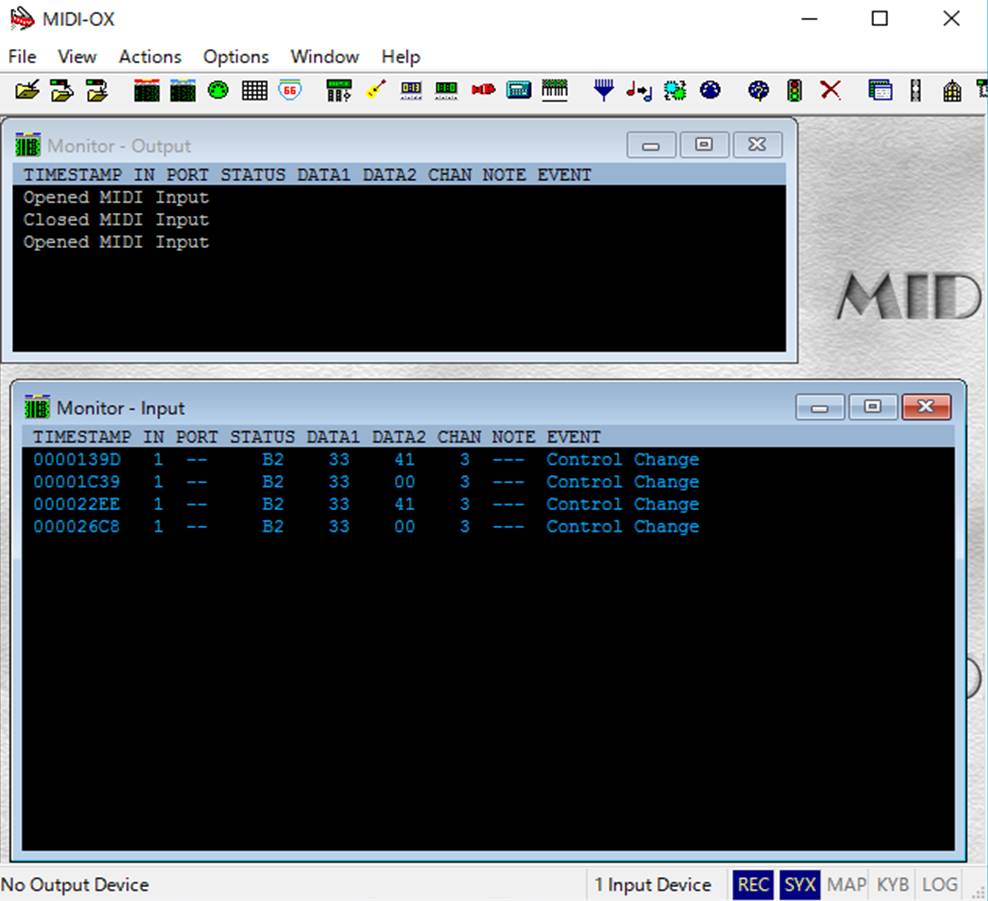Minimize the Monitor - Output window
This screenshot has height=901, width=988.
coord(651,145)
